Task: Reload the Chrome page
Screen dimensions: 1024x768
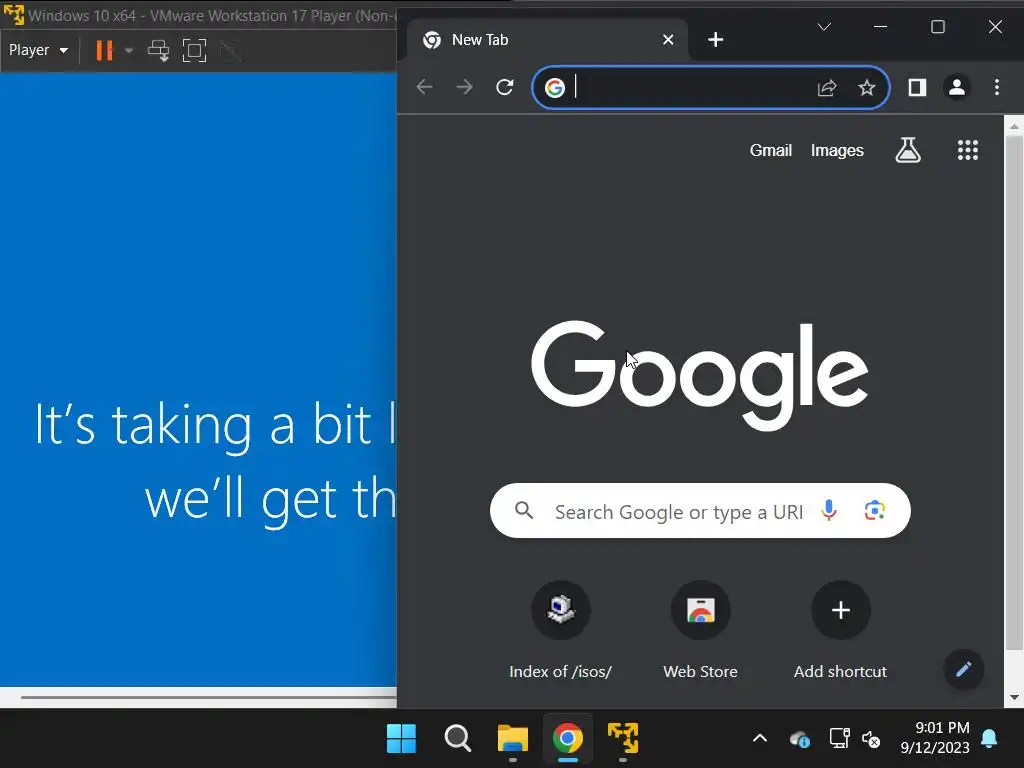Action: tap(505, 87)
